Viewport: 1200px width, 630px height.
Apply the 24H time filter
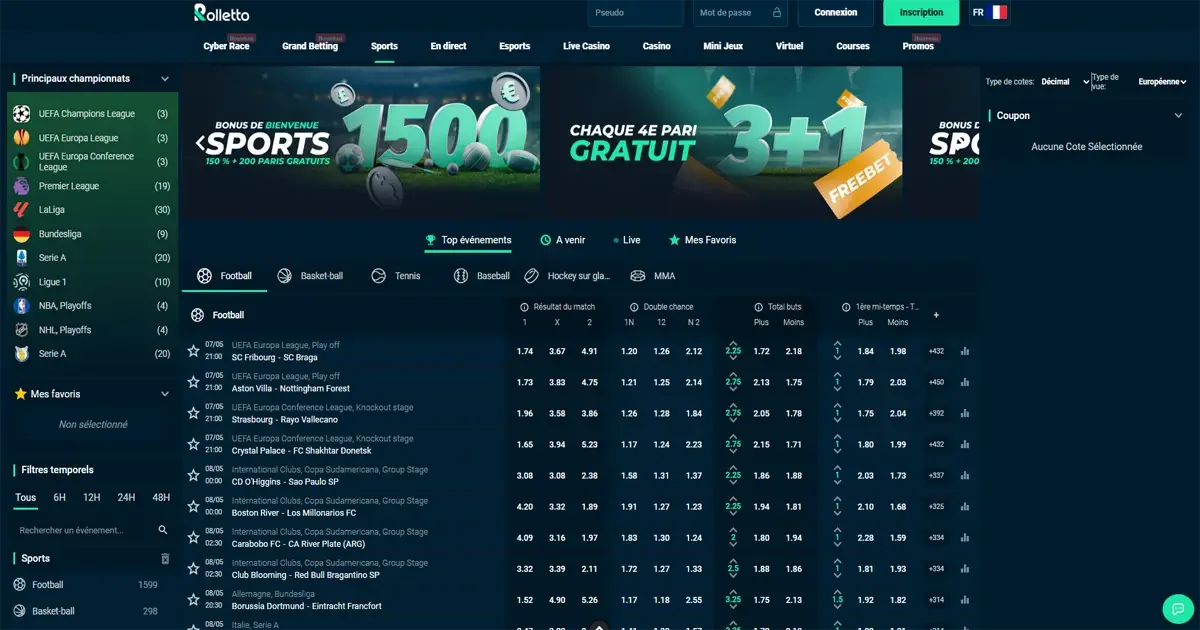(x=126, y=497)
